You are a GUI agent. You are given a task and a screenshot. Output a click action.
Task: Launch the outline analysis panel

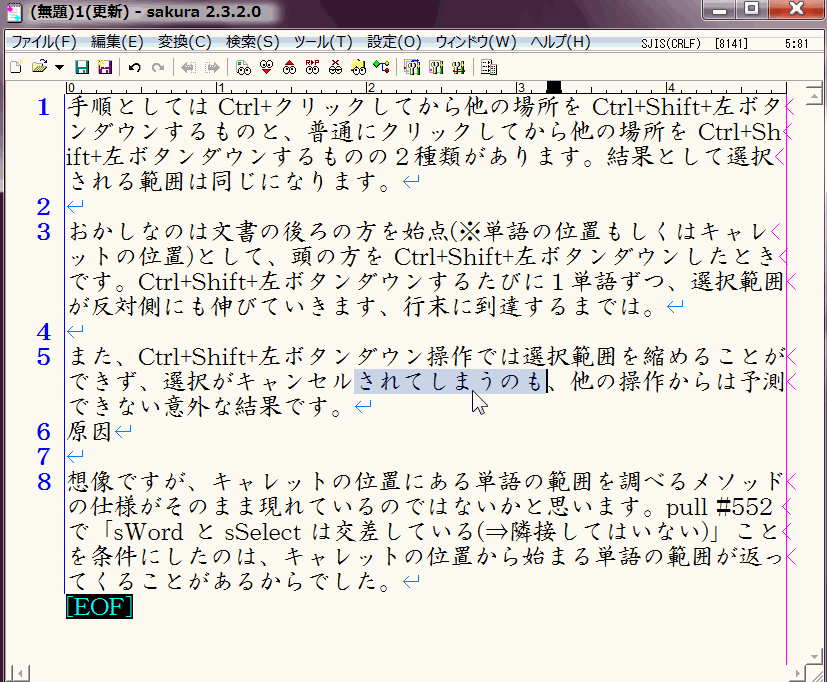point(488,67)
